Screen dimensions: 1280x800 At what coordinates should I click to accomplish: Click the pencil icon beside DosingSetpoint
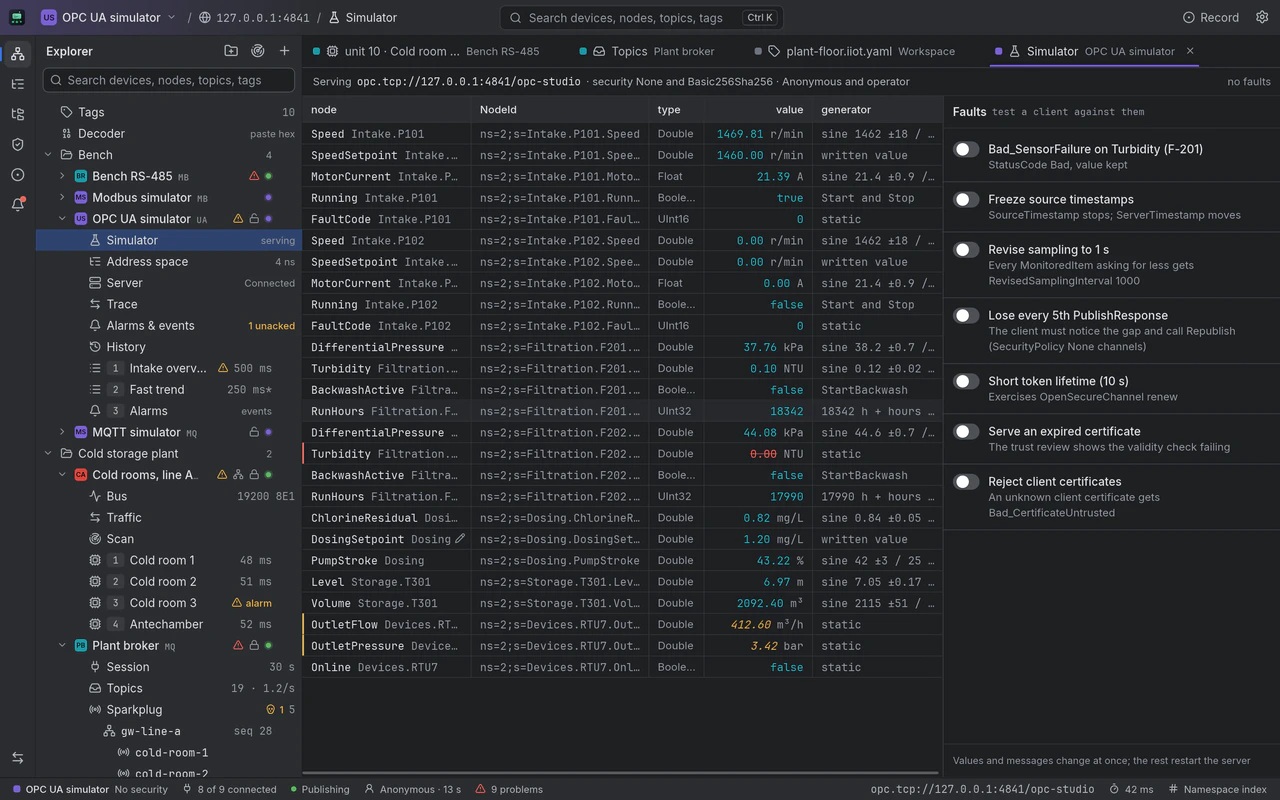point(460,539)
